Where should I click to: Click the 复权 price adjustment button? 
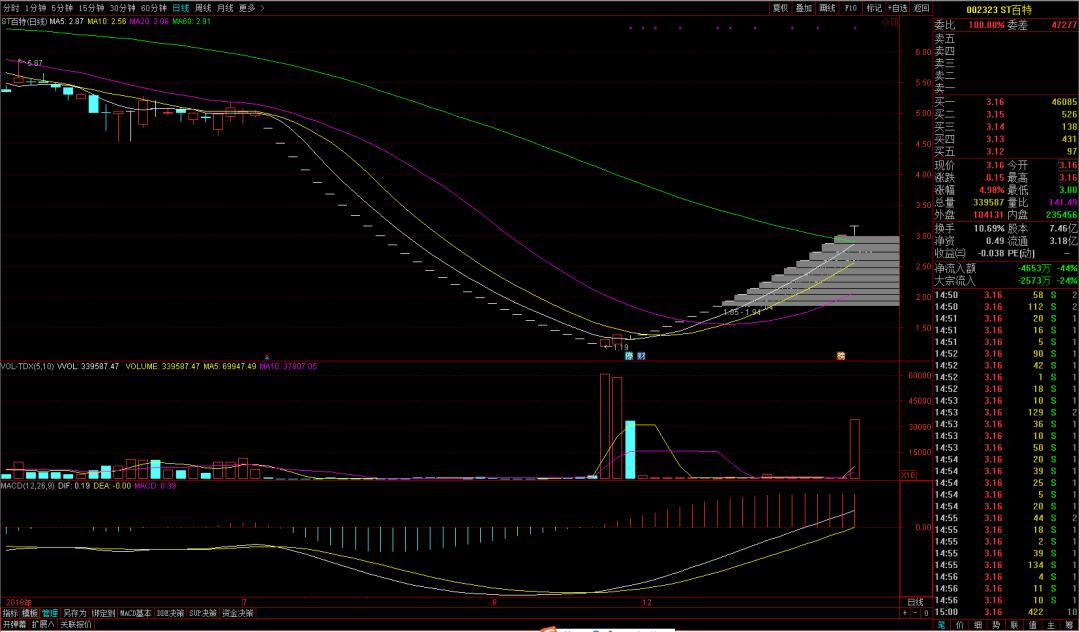[x=780, y=7]
